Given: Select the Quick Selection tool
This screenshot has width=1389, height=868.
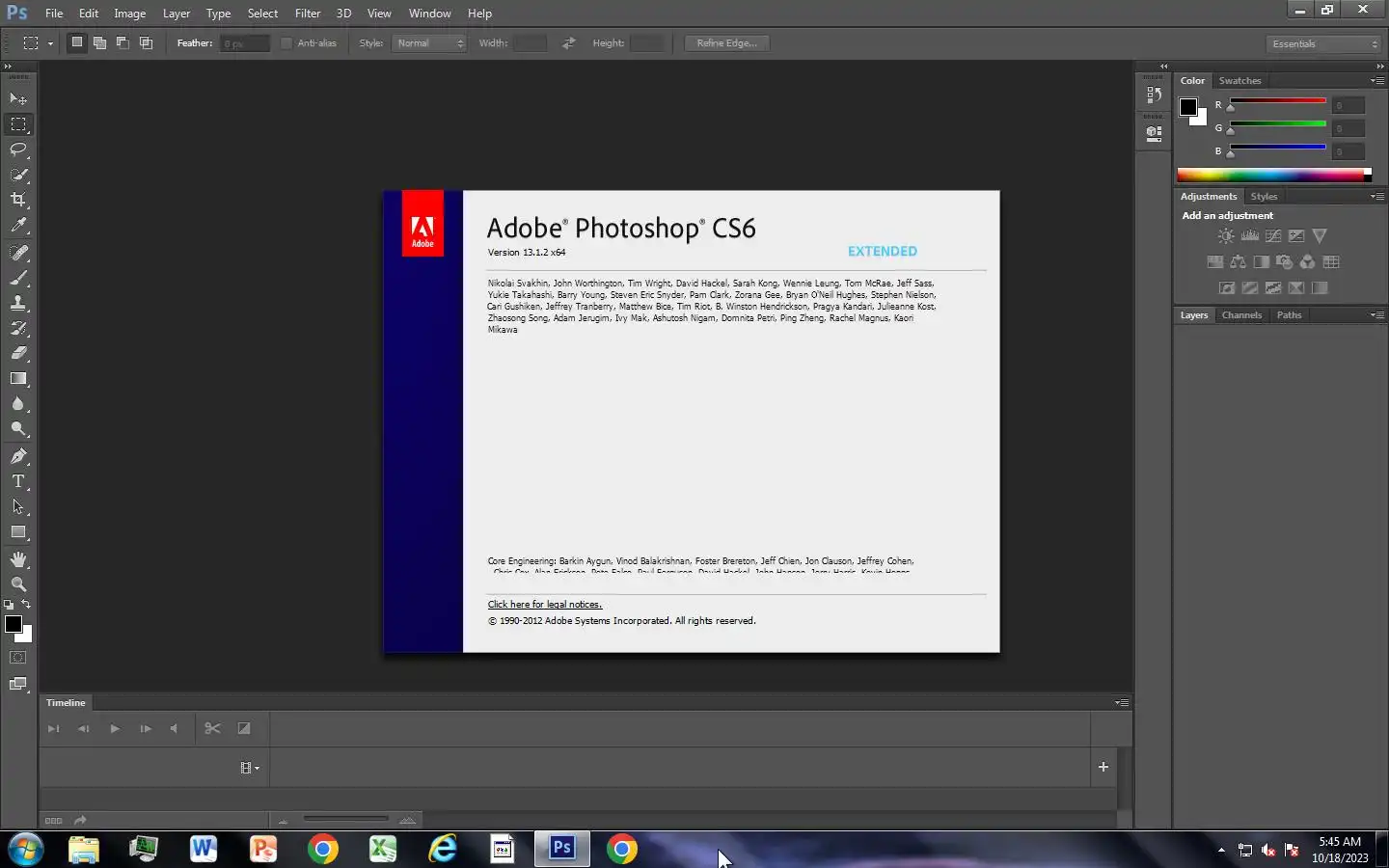Looking at the screenshot, I should point(18,175).
